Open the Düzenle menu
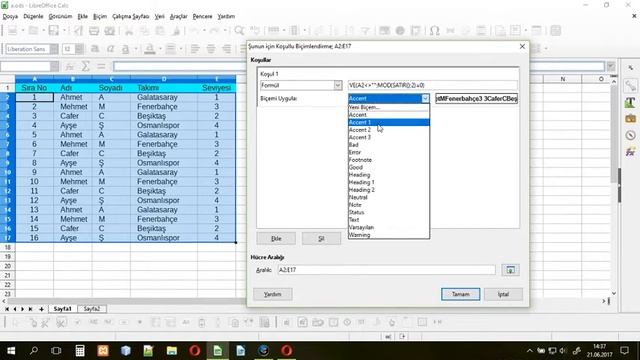640x360 pixels. pyautogui.click(x=33, y=16)
